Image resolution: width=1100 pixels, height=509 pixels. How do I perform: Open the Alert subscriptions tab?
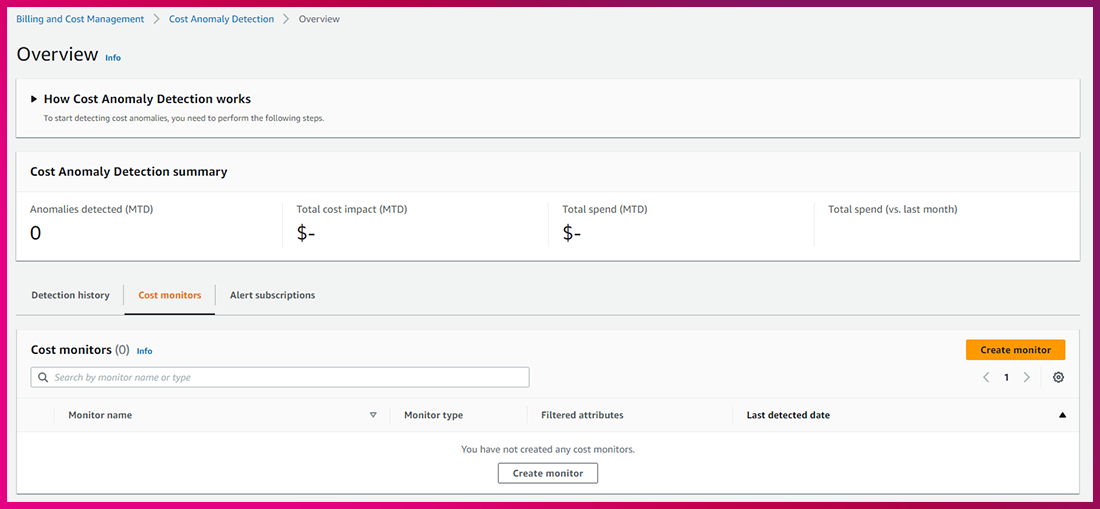click(x=272, y=295)
